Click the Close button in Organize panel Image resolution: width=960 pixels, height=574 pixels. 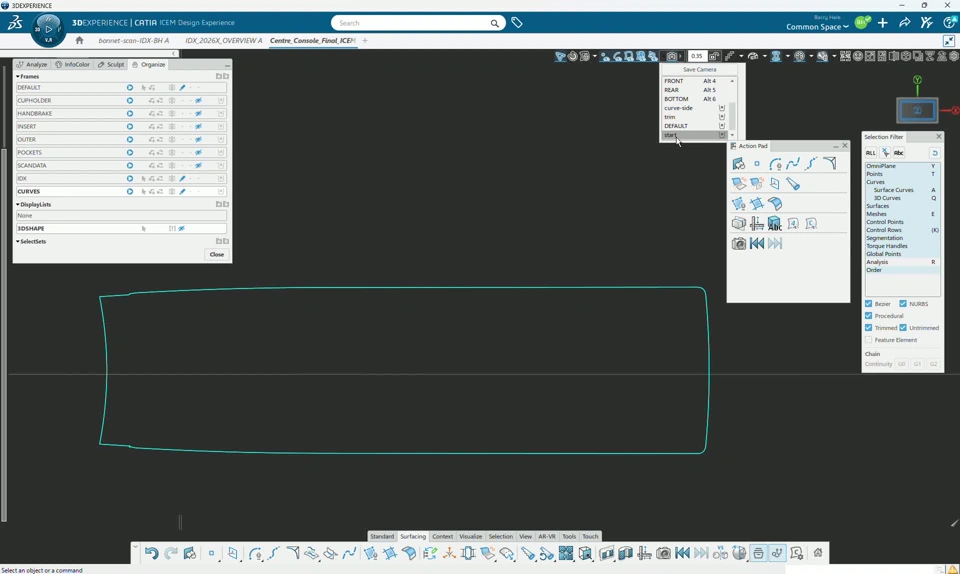(217, 255)
